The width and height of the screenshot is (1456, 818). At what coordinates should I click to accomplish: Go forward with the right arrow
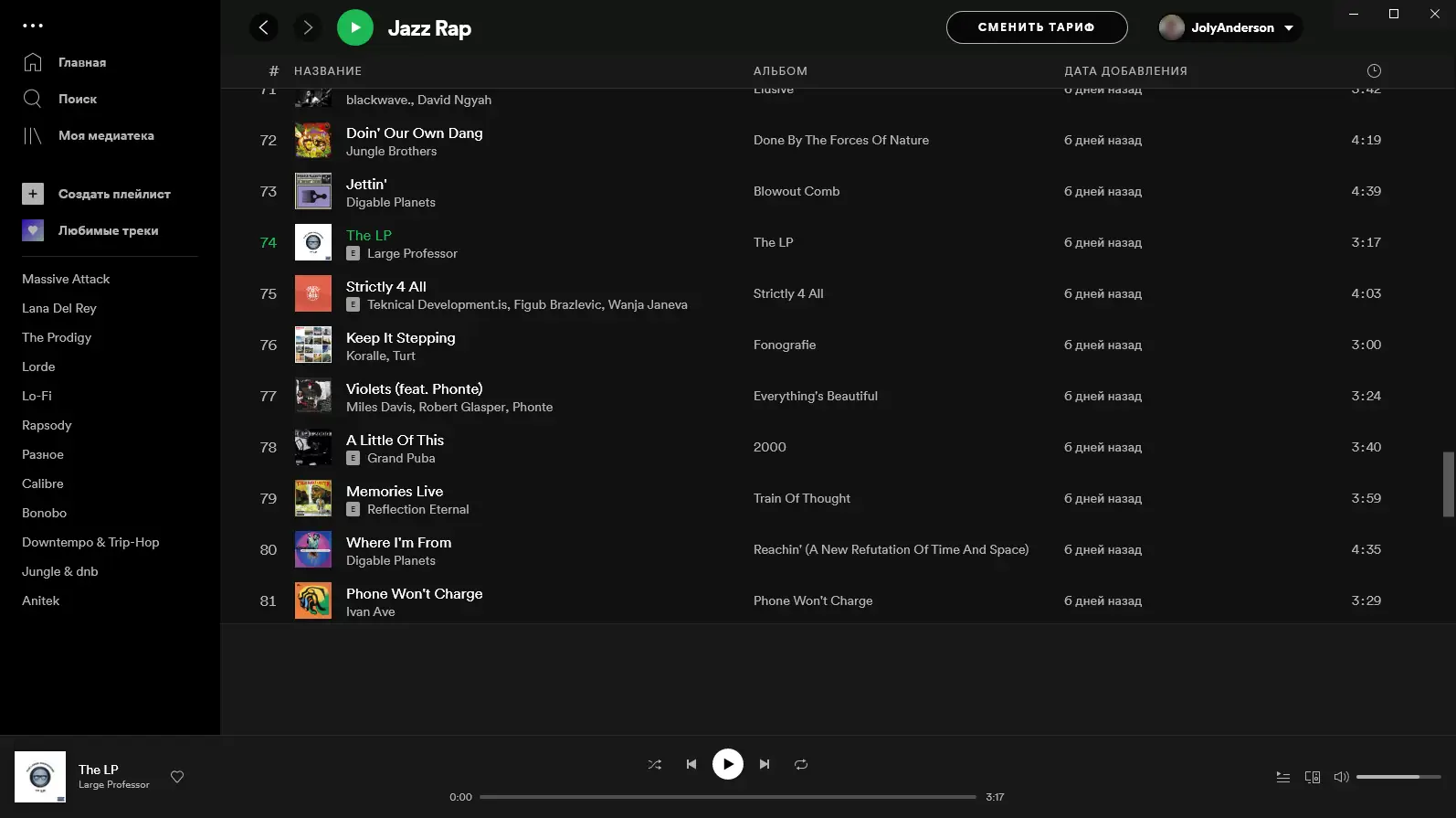308,27
